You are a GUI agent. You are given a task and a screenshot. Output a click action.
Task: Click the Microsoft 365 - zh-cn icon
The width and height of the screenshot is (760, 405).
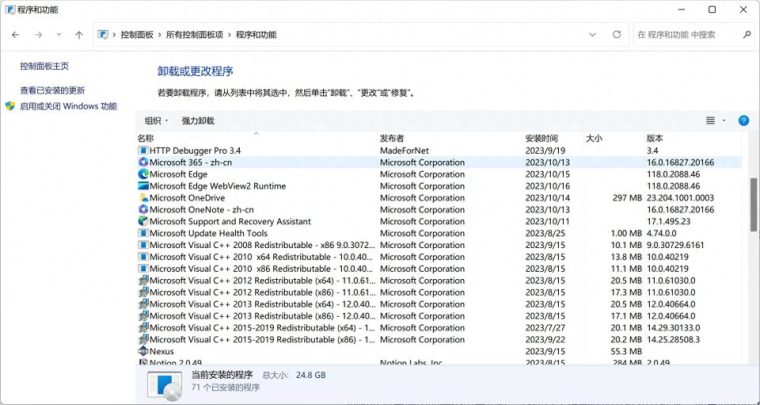tap(143, 162)
